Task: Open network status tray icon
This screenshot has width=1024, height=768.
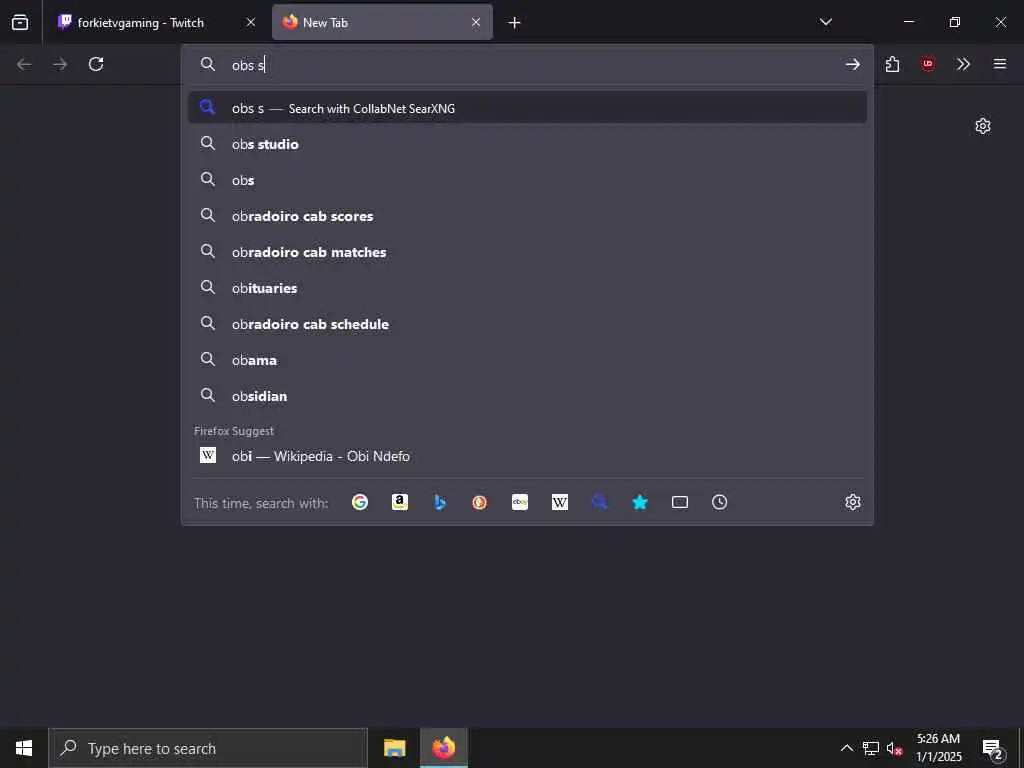Action: coord(871,748)
